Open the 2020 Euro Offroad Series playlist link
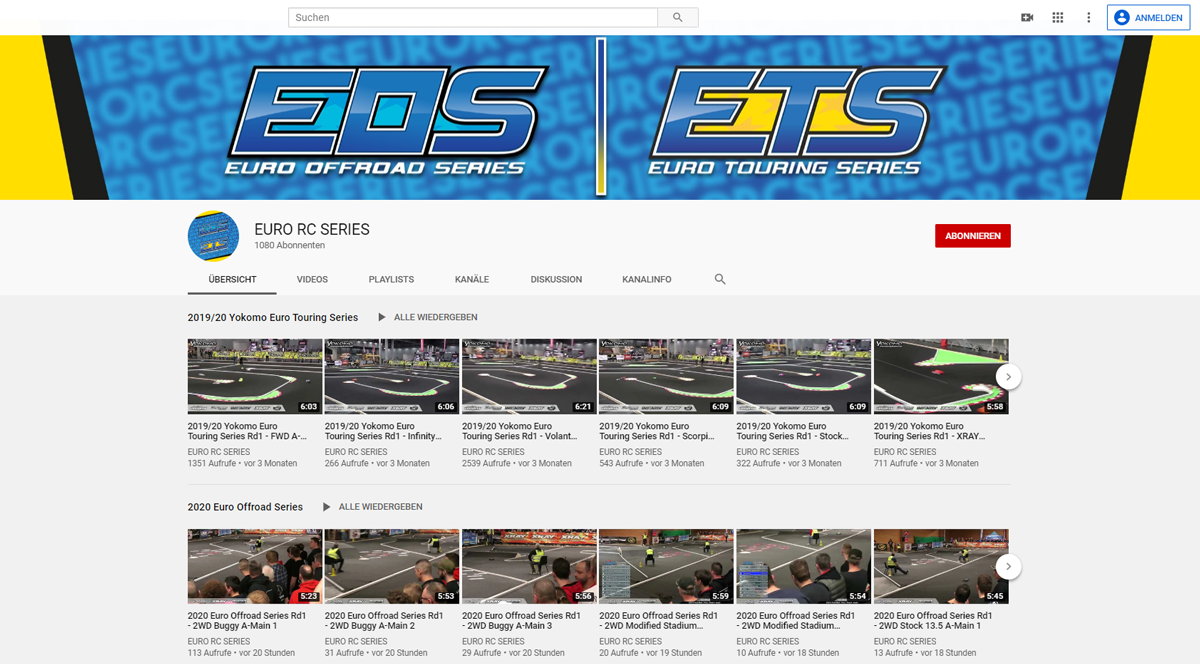The image size is (1200, 664). 245,507
